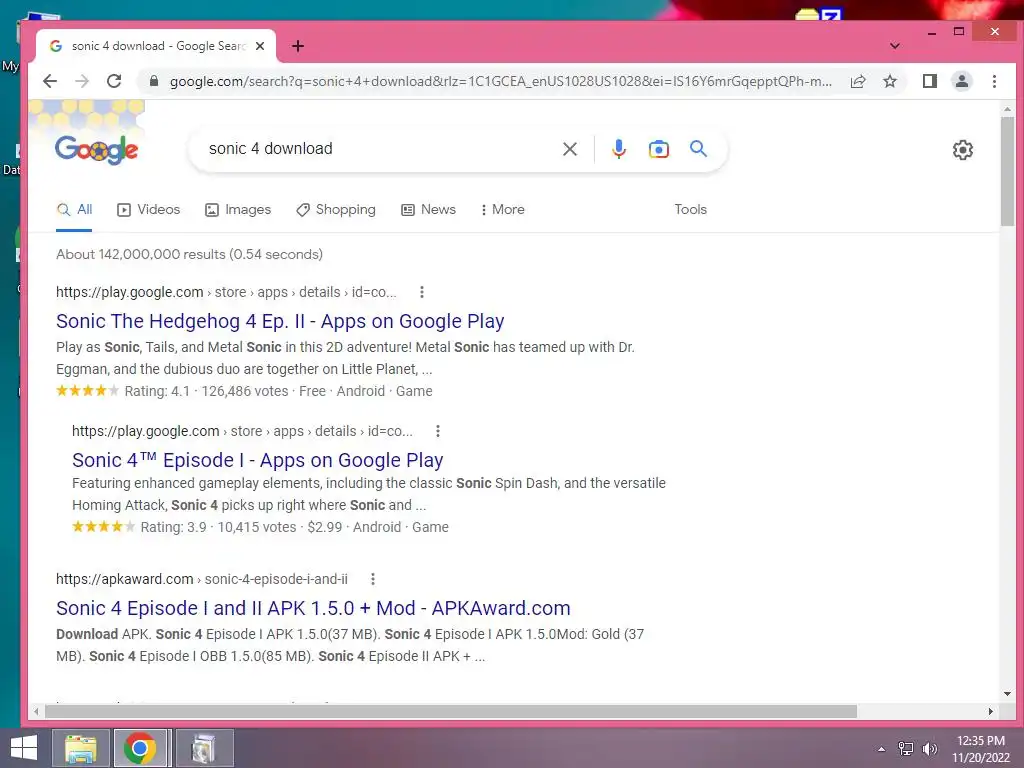Open options for first Google Play result

(x=422, y=292)
